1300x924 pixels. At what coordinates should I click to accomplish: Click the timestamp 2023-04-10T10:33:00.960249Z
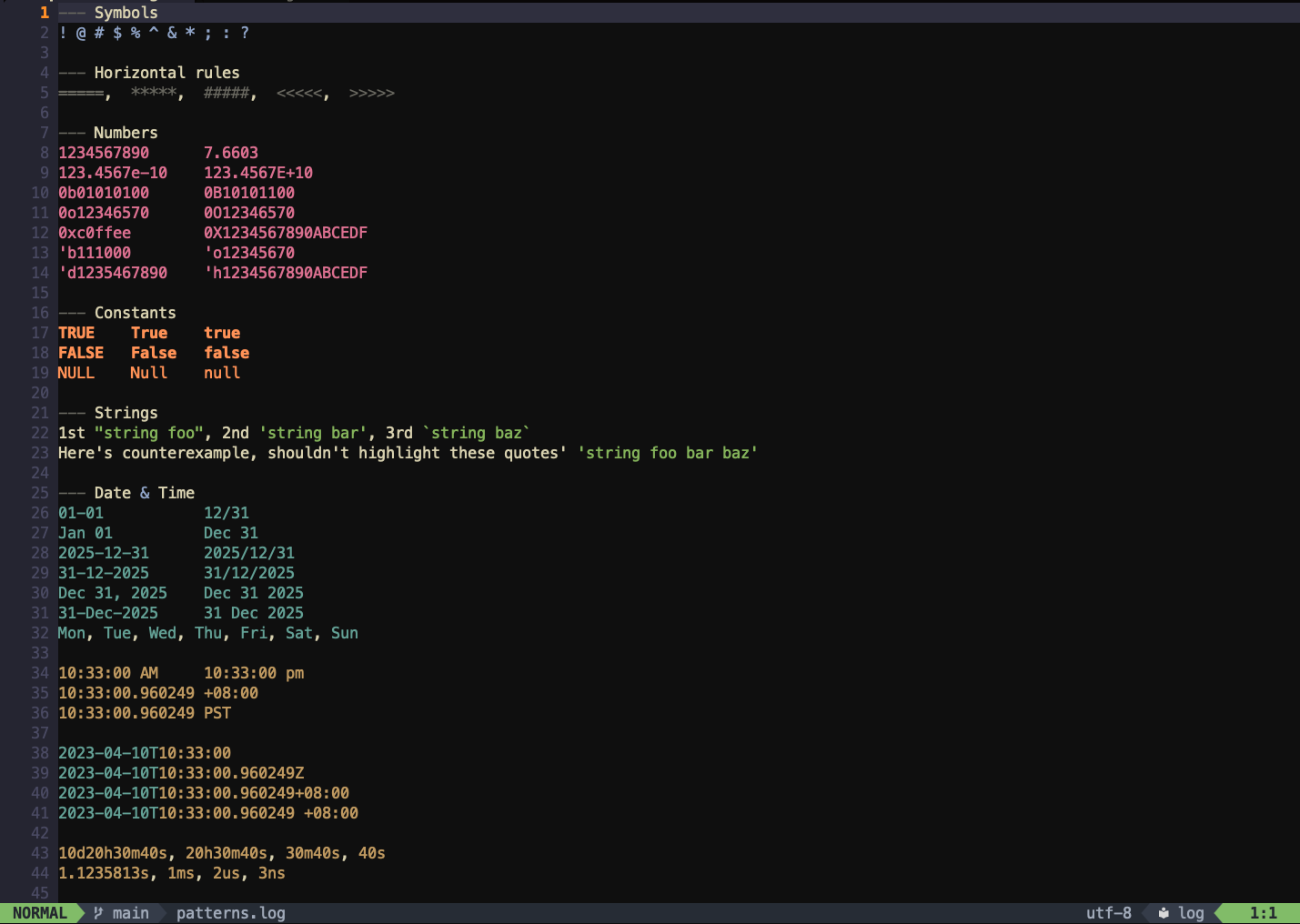pyautogui.click(x=181, y=773)
